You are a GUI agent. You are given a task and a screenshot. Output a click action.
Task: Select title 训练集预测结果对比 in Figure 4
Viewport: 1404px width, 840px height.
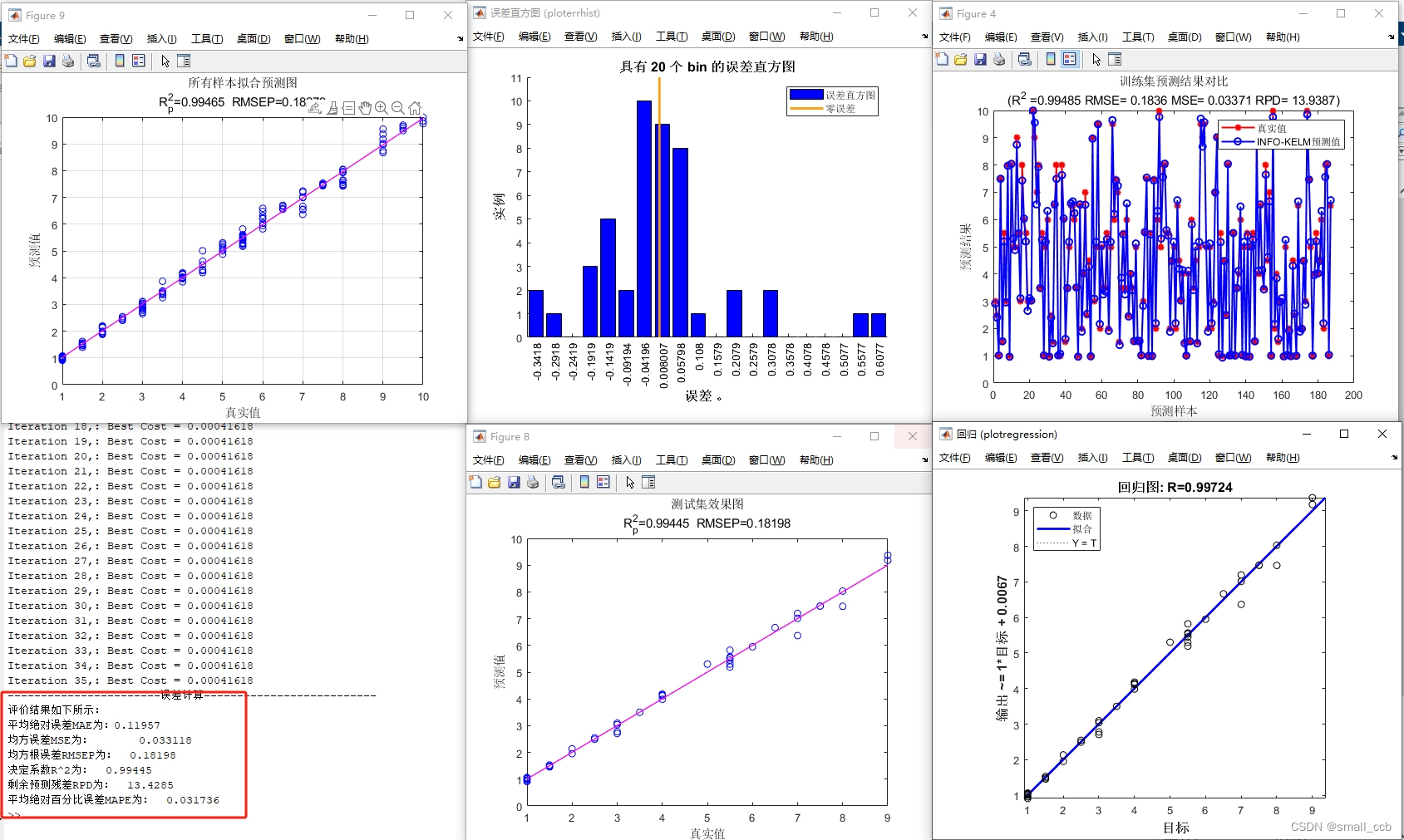coord(1174,81)
